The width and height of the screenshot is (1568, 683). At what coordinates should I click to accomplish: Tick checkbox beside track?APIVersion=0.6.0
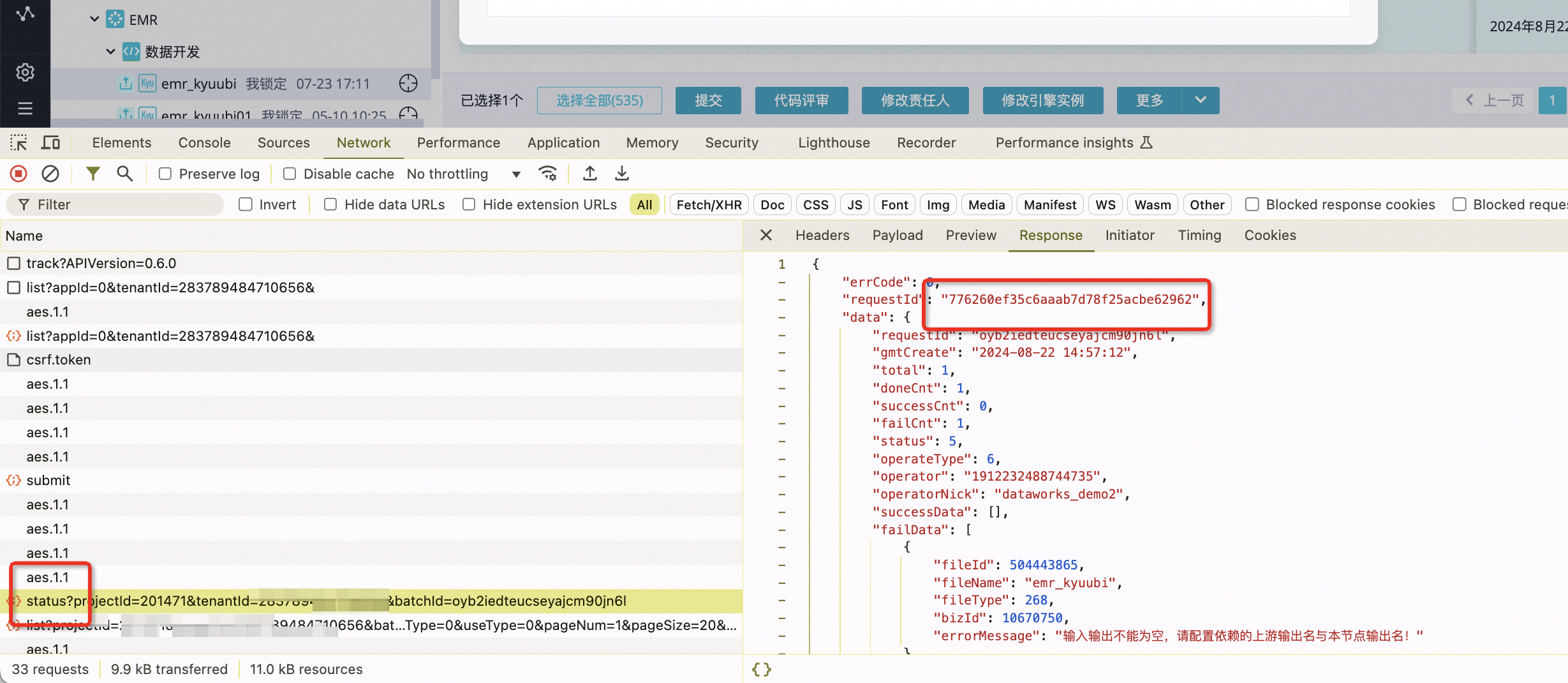click(13, 263)
